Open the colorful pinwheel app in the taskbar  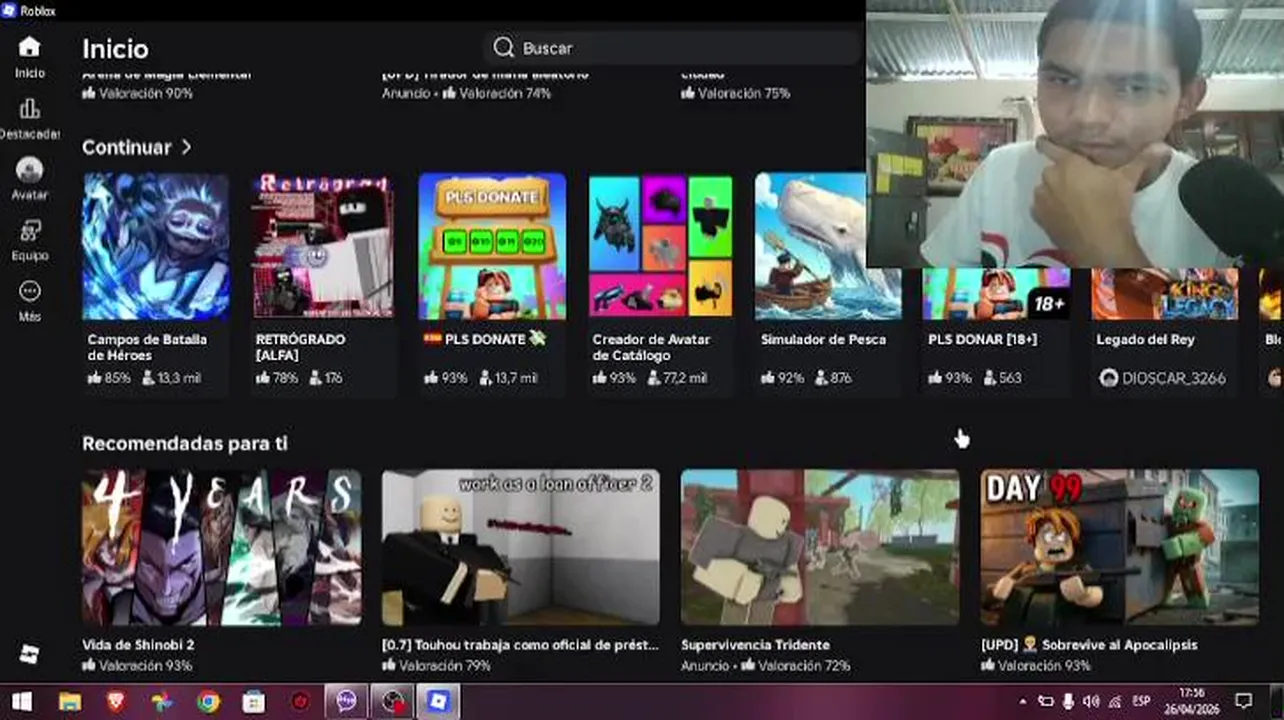(x=161, y=702)
